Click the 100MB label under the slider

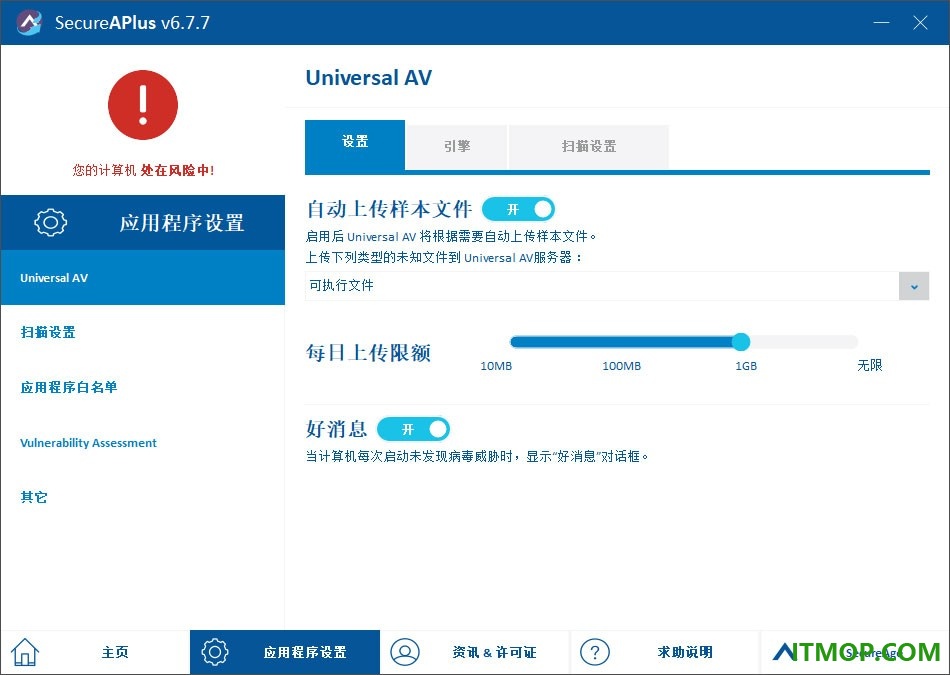622,366
